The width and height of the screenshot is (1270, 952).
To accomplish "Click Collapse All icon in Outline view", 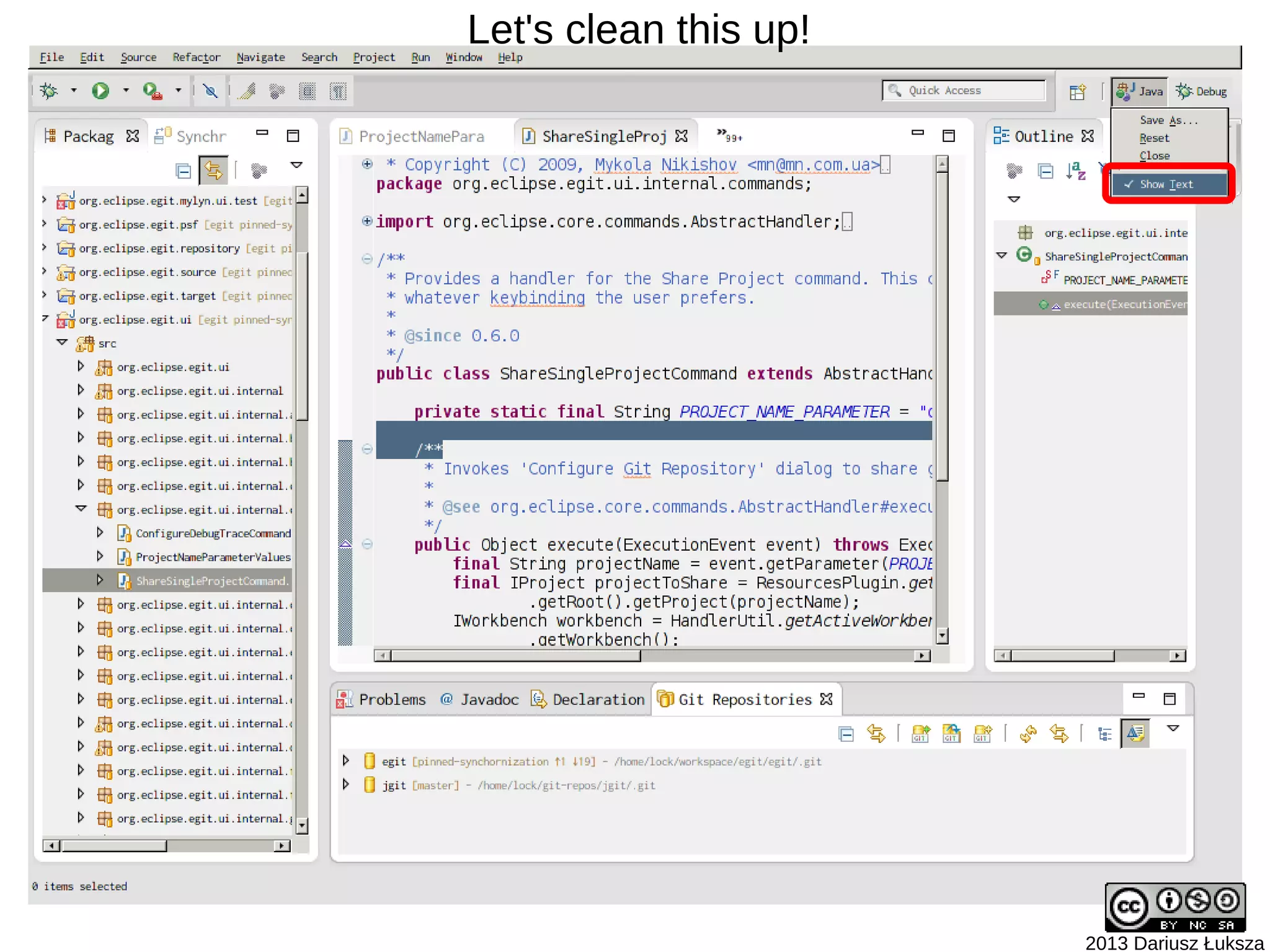I will point(1046,171).
